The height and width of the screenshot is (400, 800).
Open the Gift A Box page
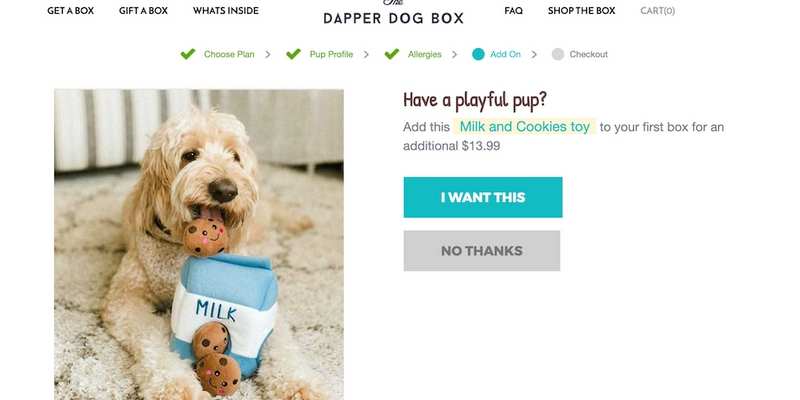(143, 11)
